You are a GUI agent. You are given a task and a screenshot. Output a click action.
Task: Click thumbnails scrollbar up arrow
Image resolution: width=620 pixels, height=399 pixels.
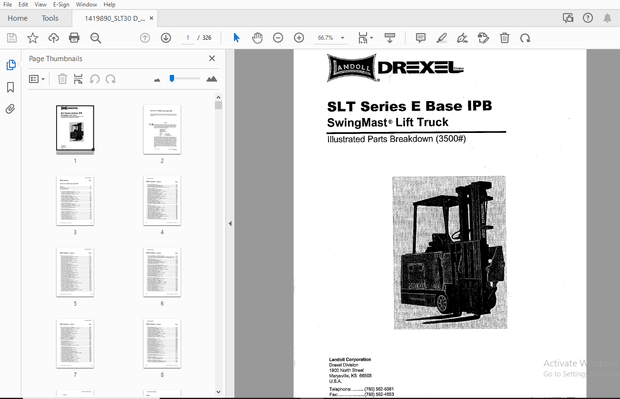[218, 97]
